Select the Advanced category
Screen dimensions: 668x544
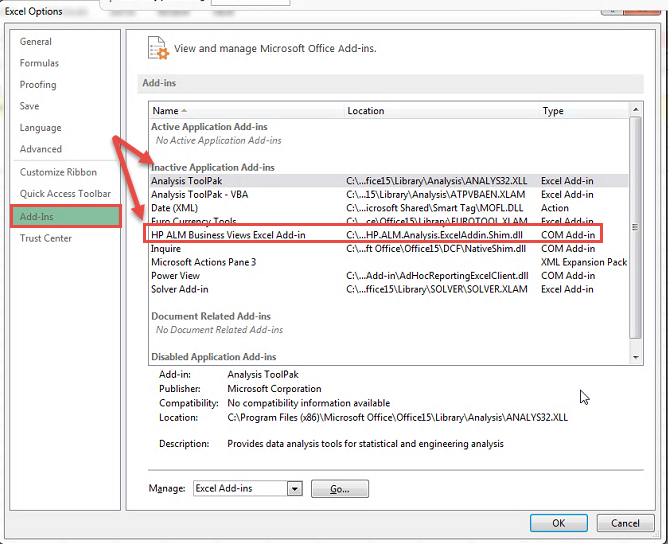click(41, 149)
